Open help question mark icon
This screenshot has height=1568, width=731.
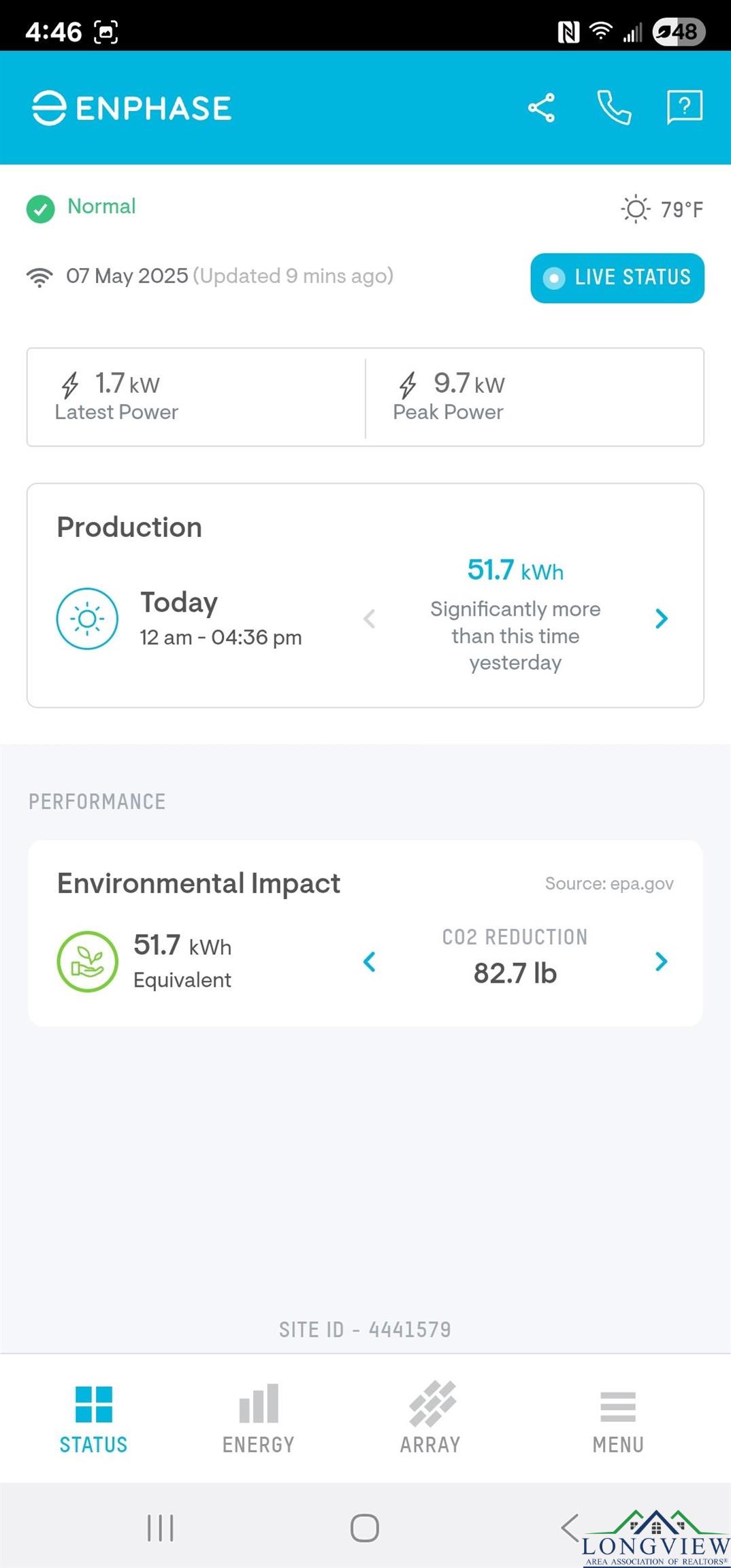click(x=684, y=107)
